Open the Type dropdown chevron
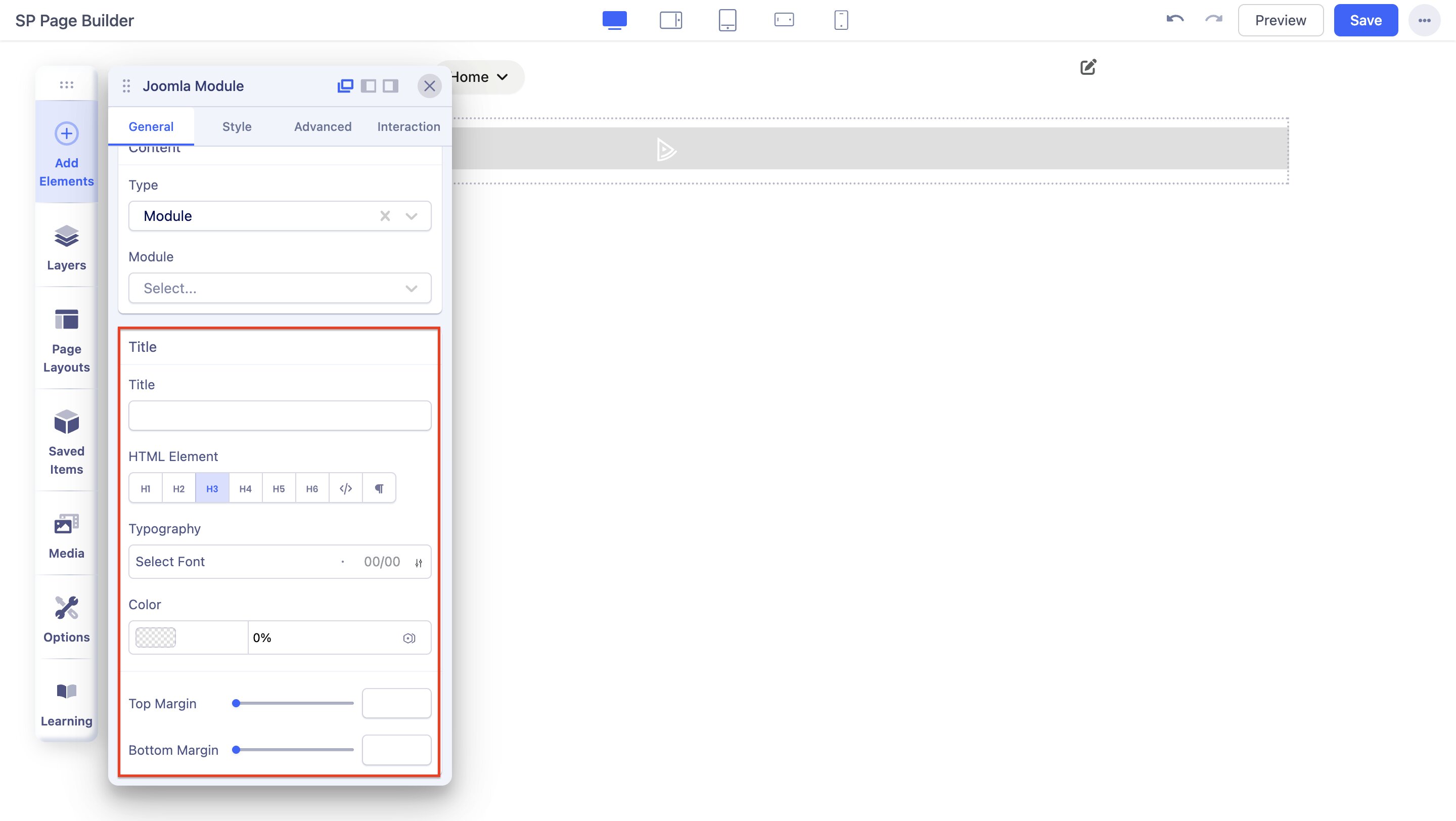 pyautogui.click(x=412, y=216)
